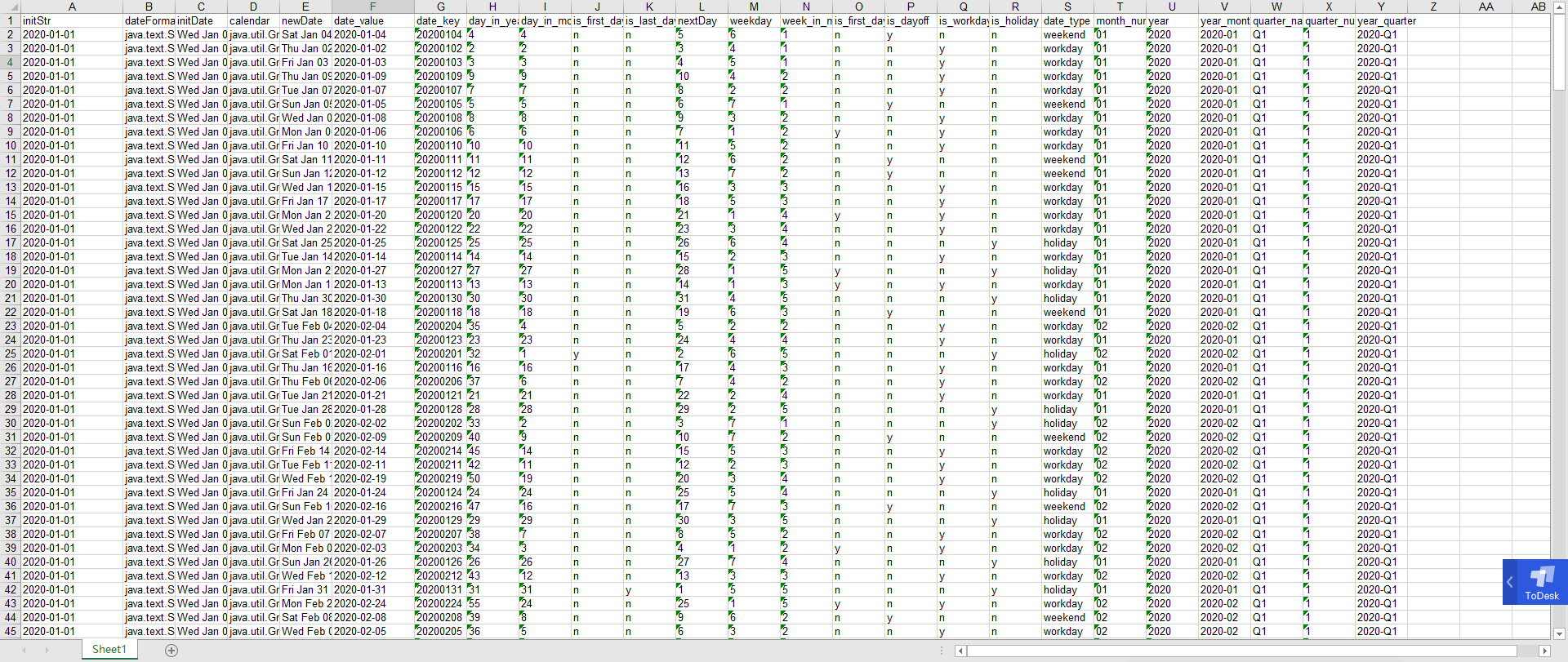
Task: Click cell containing 20200212
Action: click(x=440, y=575)
